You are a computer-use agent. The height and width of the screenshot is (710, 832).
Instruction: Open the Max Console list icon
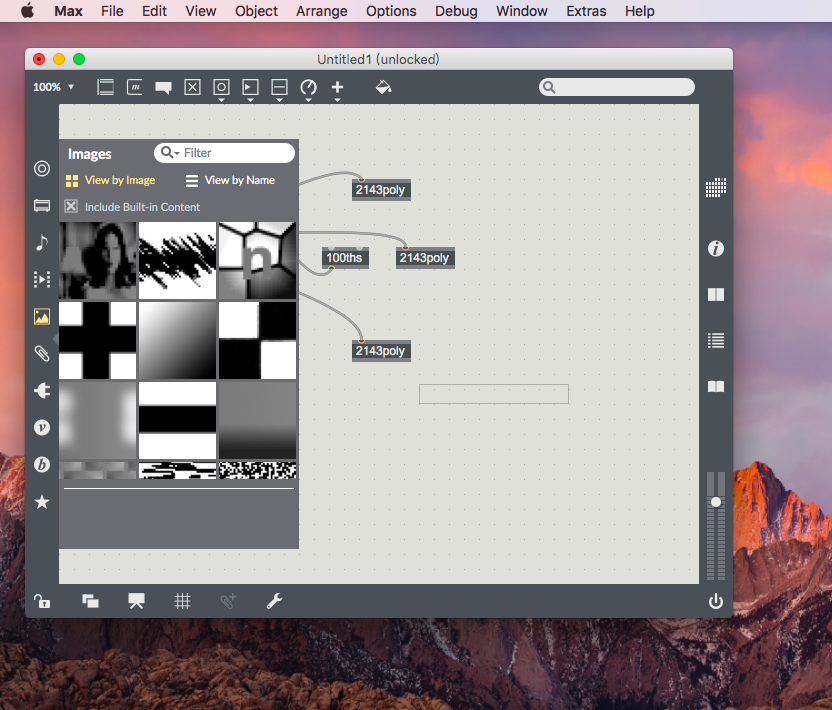[x=716, y=340]
